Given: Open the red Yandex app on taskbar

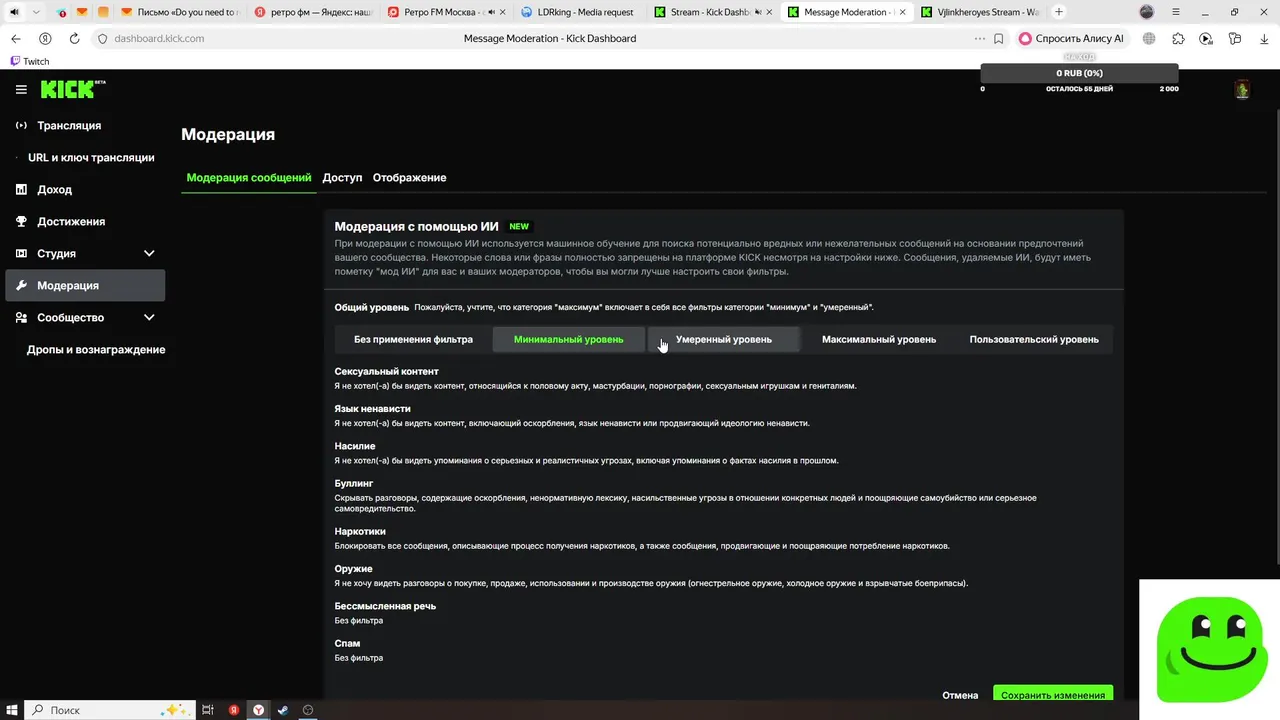Looking at the screenshot, I should (233, 710).
